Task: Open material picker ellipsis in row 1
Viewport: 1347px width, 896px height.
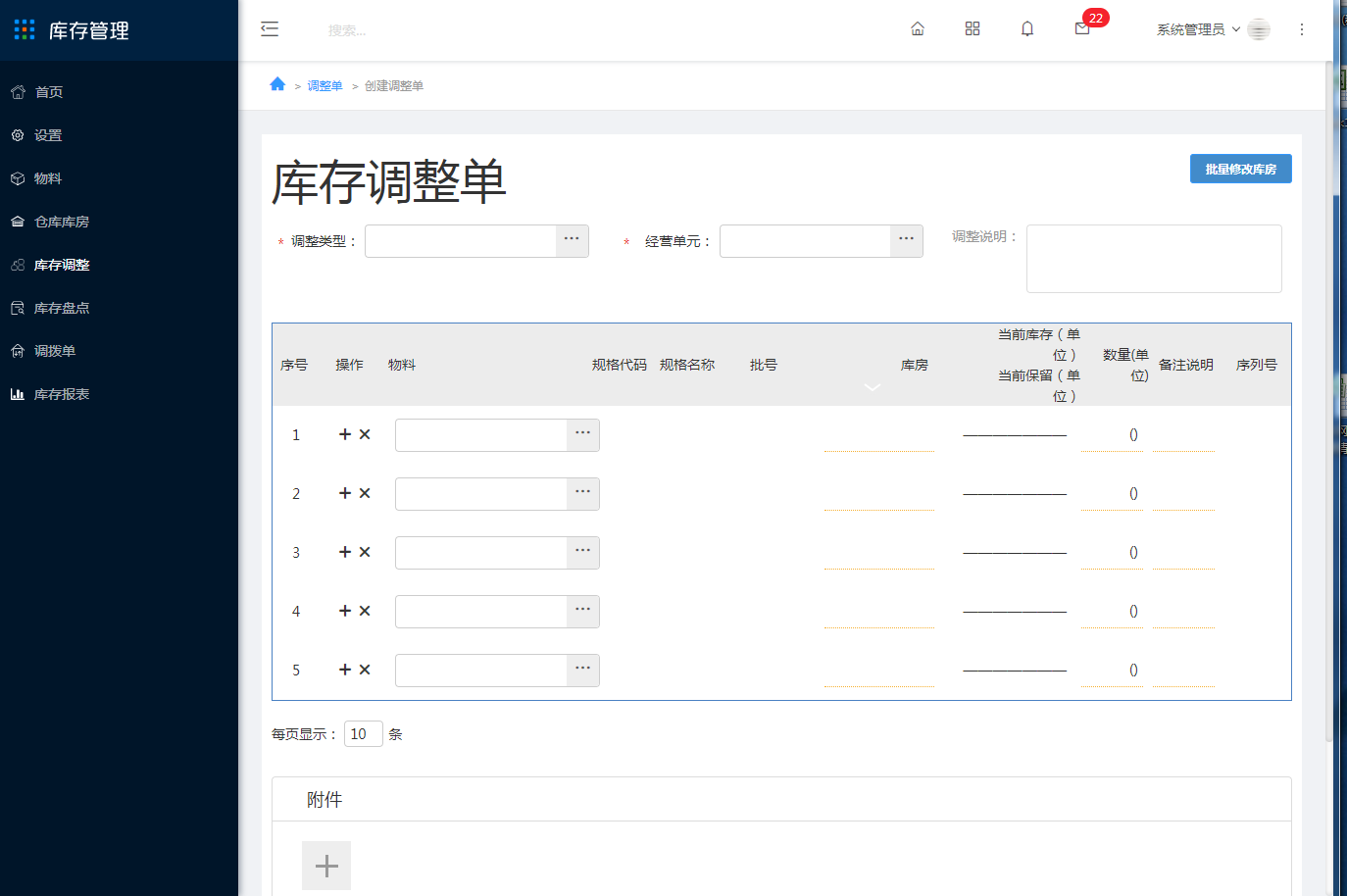Action: (583, 435)
